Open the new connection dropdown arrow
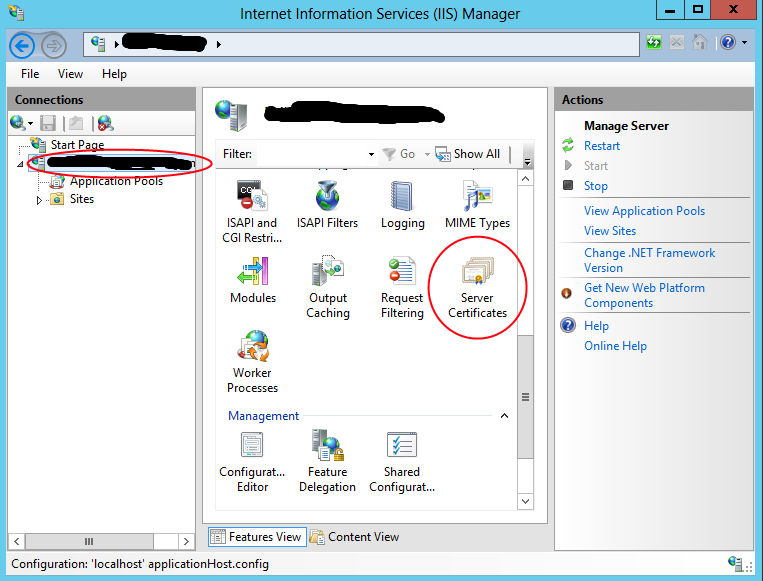 click(30, 123)
